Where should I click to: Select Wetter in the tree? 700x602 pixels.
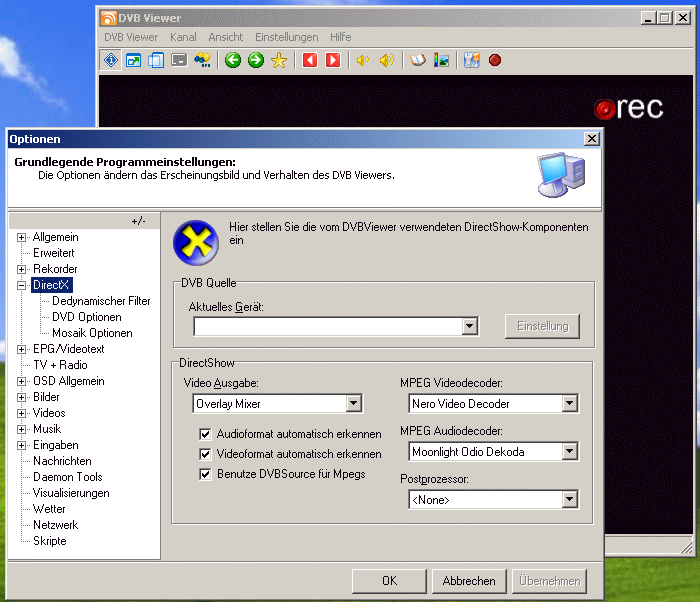point(49,509)
